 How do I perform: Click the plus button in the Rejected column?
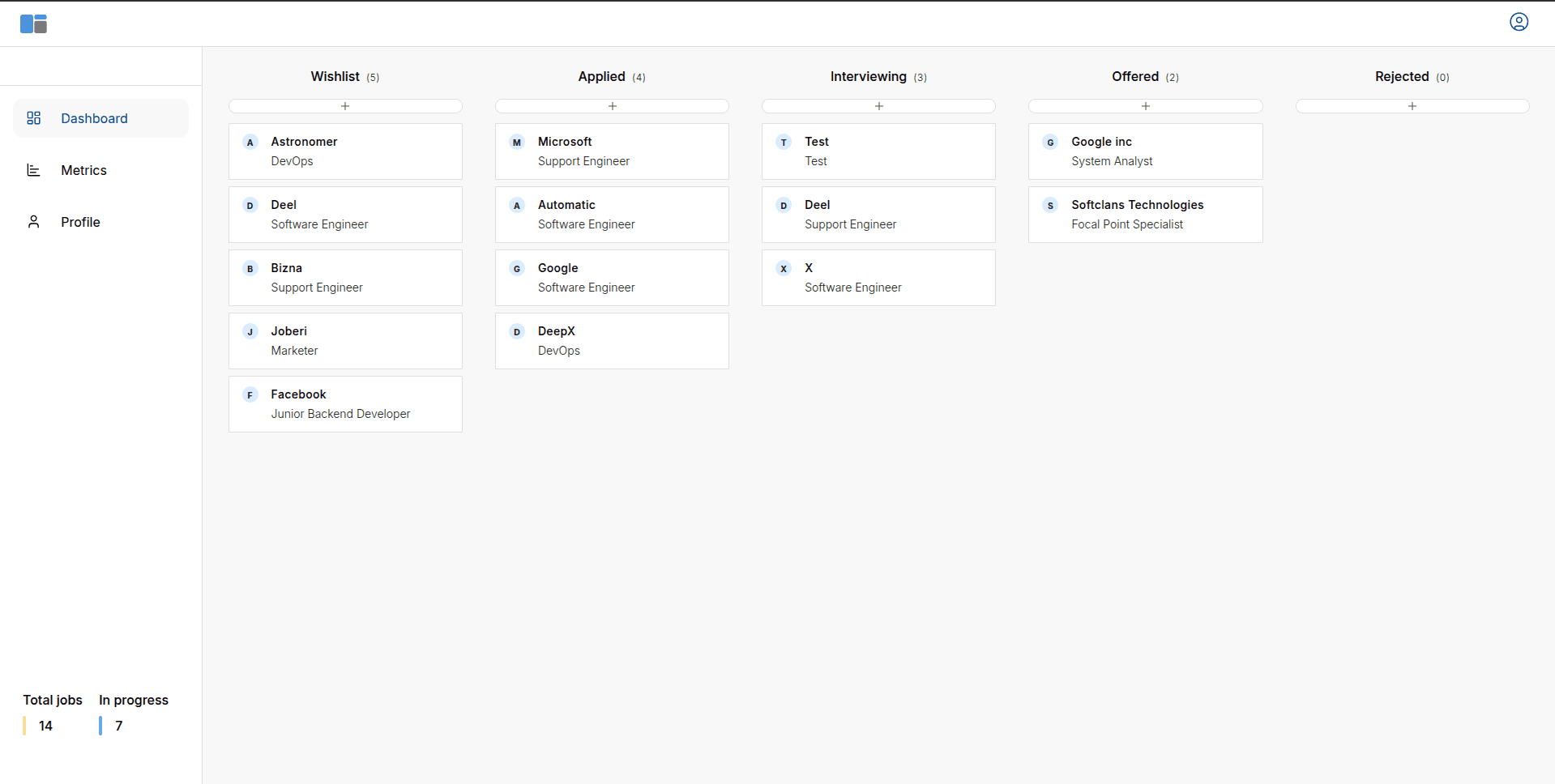(x=1412, y=105)
